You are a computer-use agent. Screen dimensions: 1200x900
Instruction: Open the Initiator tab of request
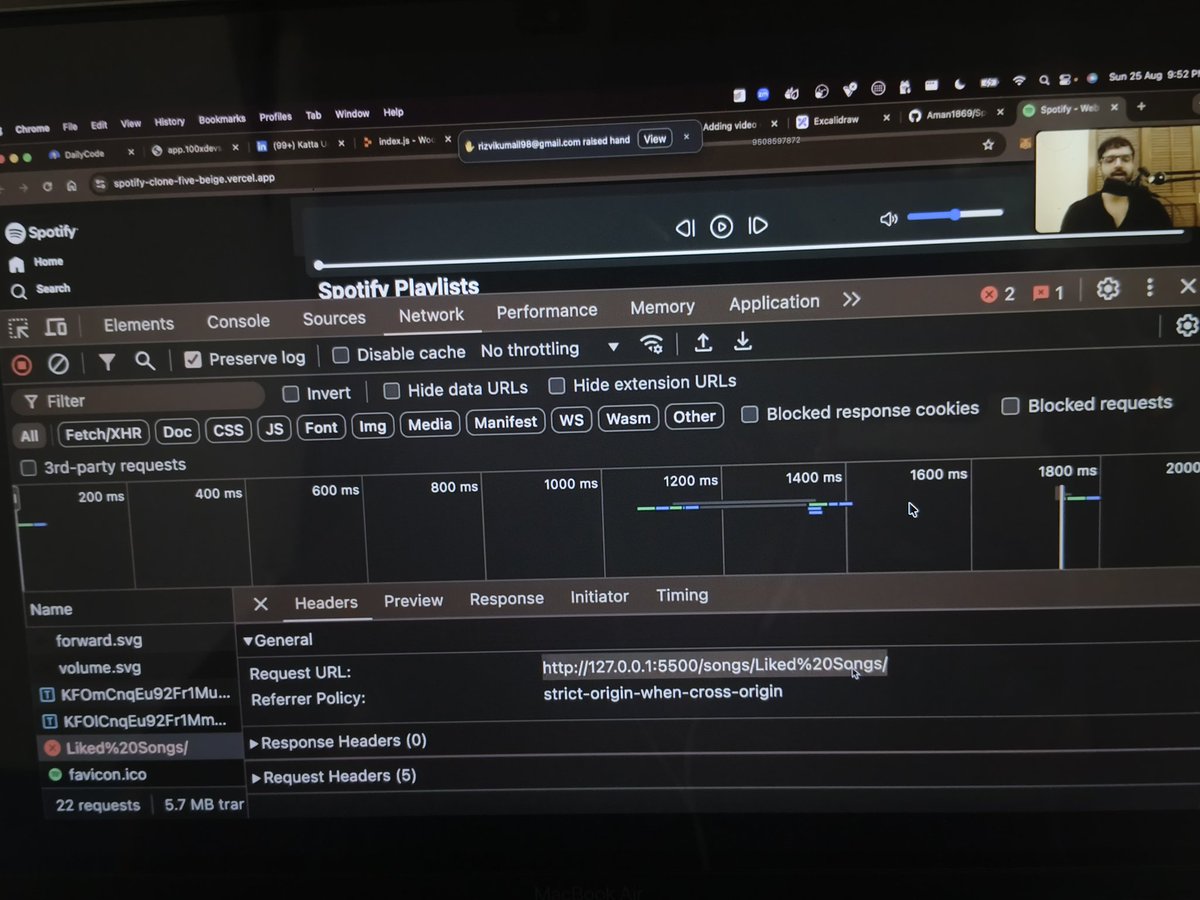point(599,596)
